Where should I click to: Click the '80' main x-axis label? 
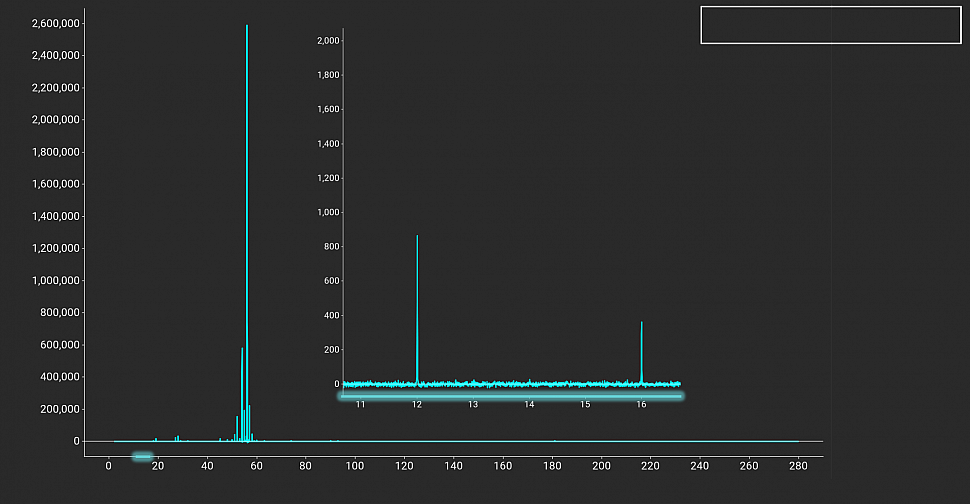pyautogui.click(x=306, y=466)
